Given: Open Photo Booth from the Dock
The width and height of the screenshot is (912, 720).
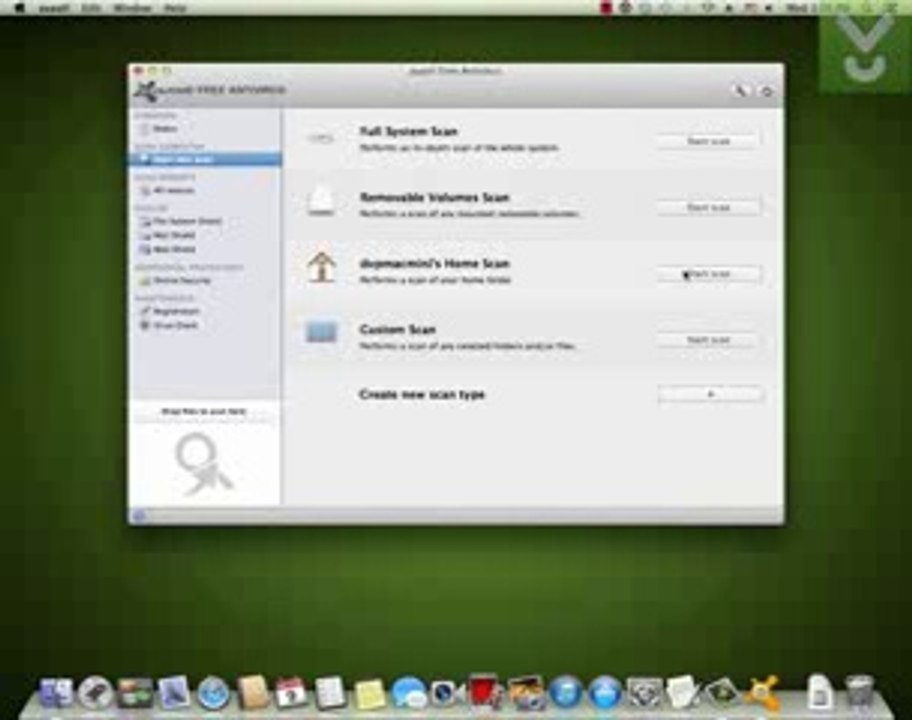Looking at the screenshot, I should tap(484, 692).
